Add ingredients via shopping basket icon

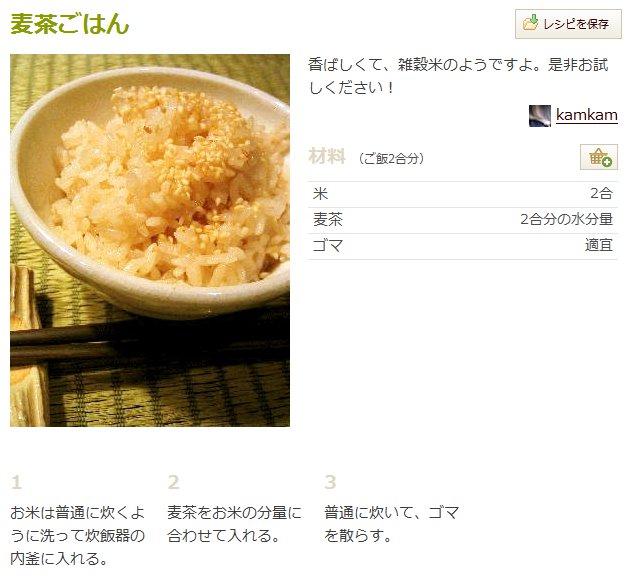[x=599, y=157]
